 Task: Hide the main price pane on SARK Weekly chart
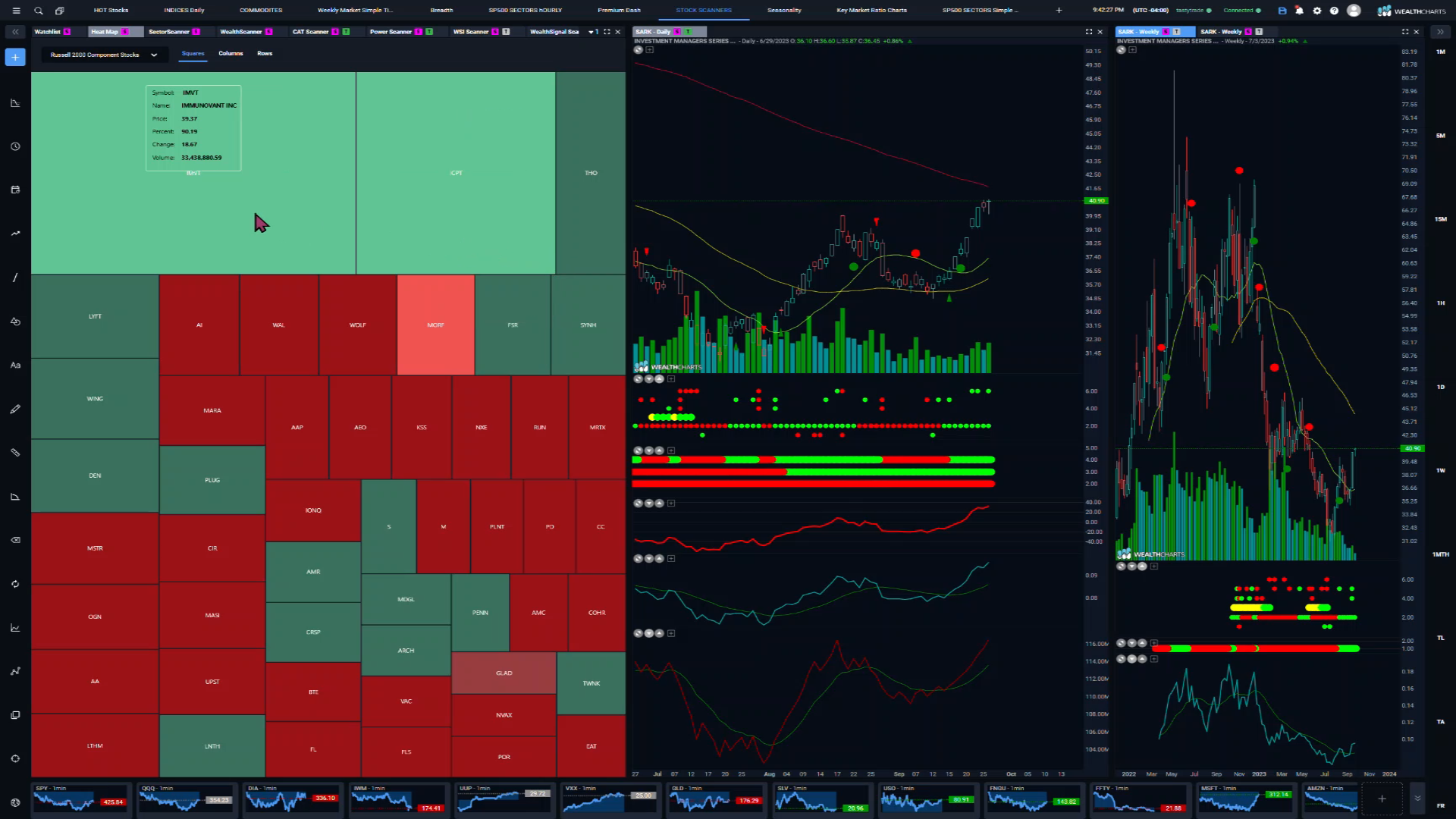click(1121, 50)
